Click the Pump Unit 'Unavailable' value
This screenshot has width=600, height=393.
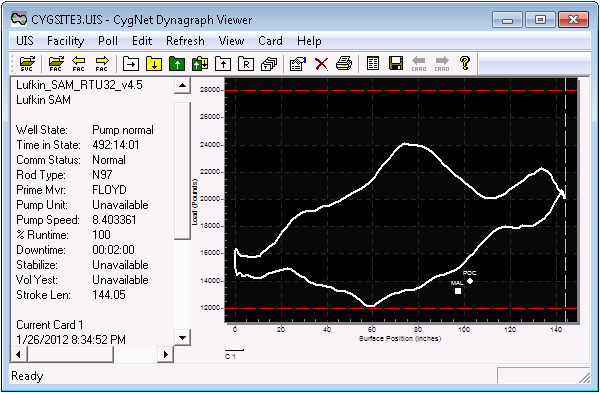(x=120, y=205)
